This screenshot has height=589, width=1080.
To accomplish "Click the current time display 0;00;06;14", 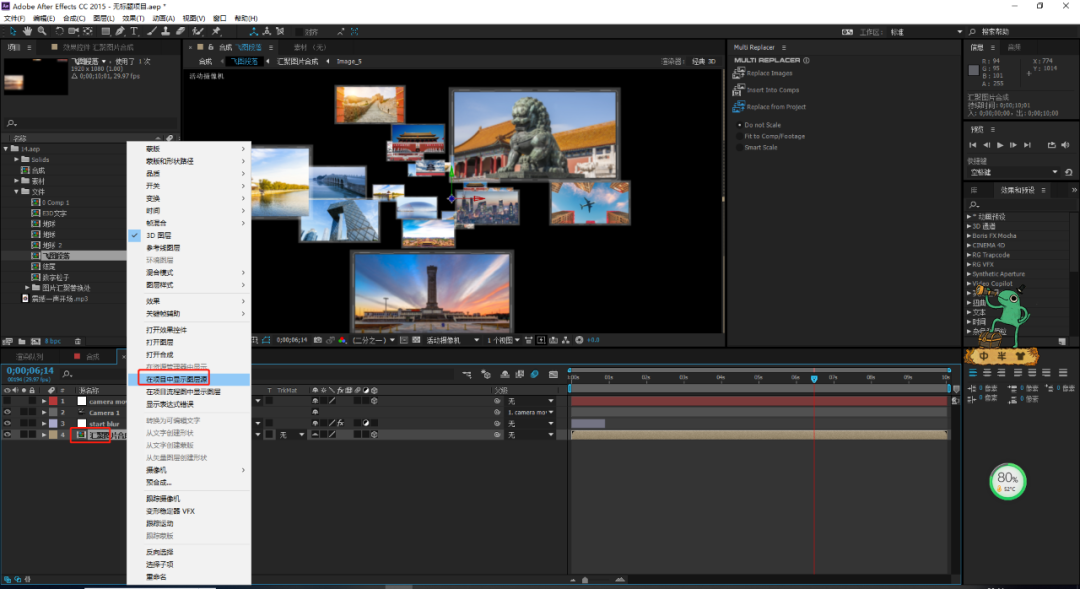I will tap(28, 370).
